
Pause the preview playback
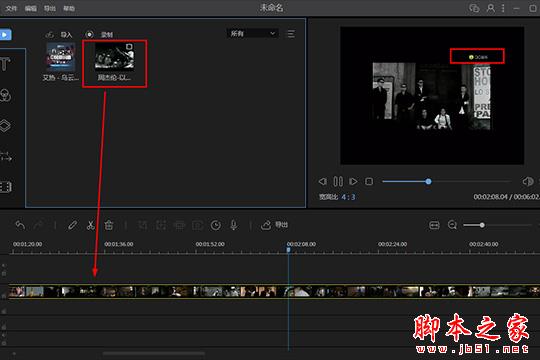[x=338, y=181]
